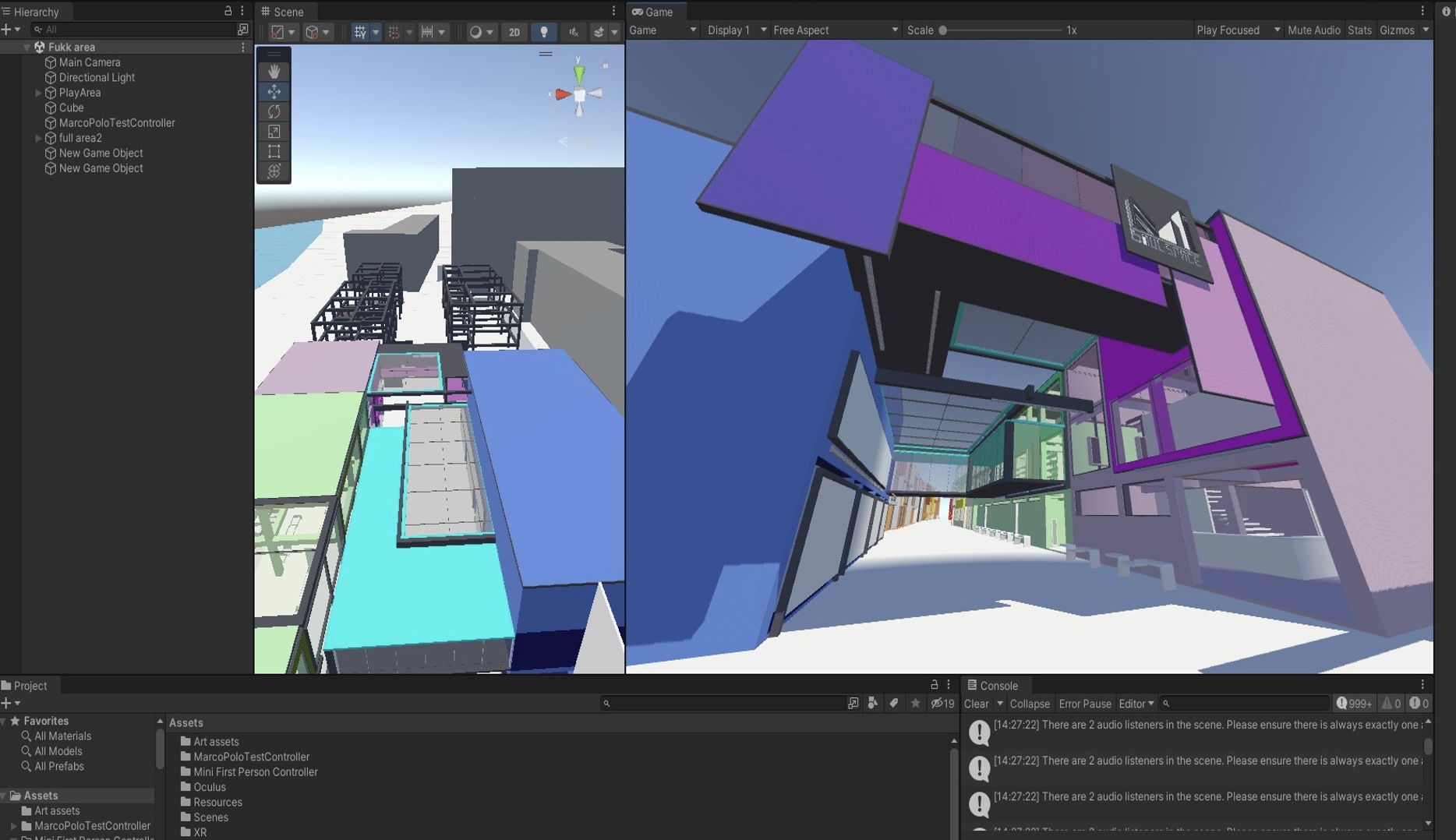The width and height of the screenshot is (1456, 840).
Task: Select the Rotate tool
Action: coord(274,111)
